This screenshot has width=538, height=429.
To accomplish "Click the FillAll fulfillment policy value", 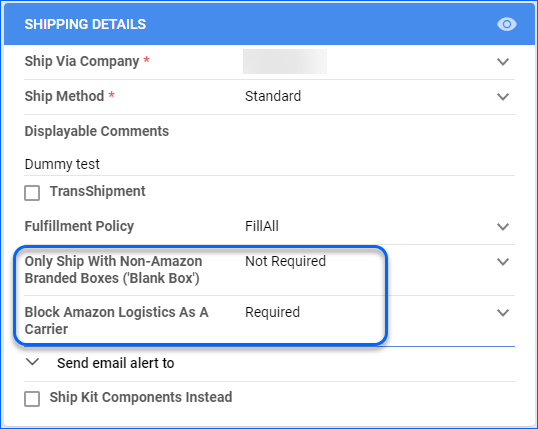I will pyautogui.click(x=262, y=226).
